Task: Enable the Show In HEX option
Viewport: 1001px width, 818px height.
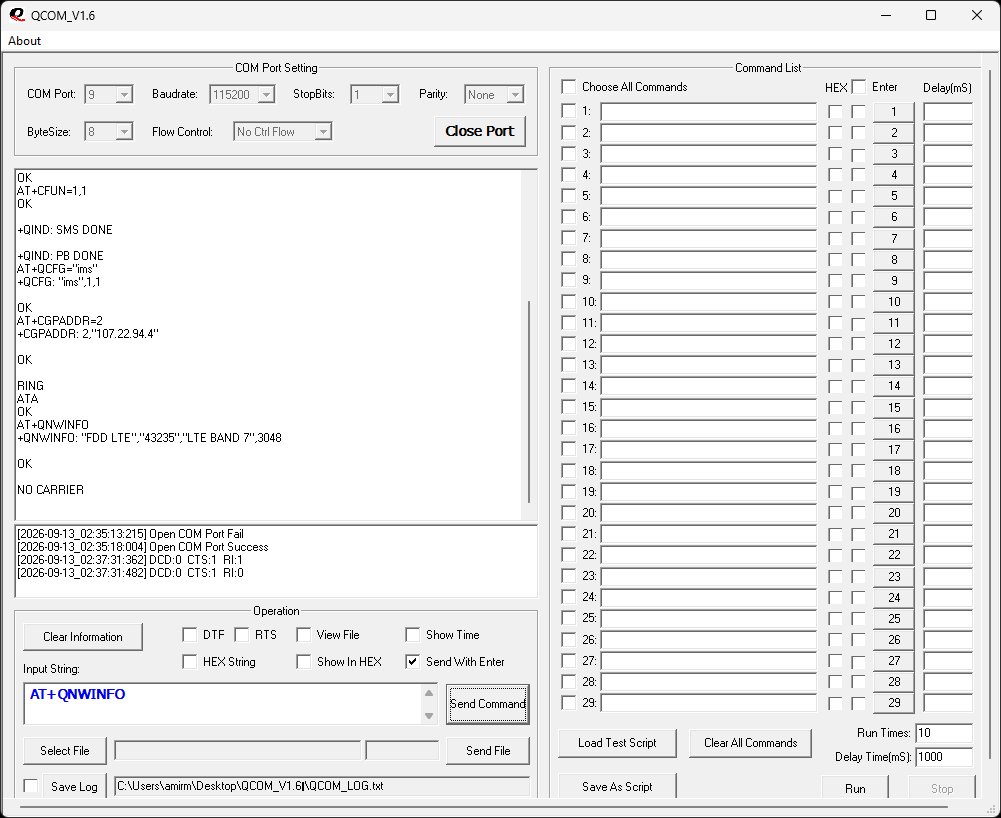Action: coord(304,662)
